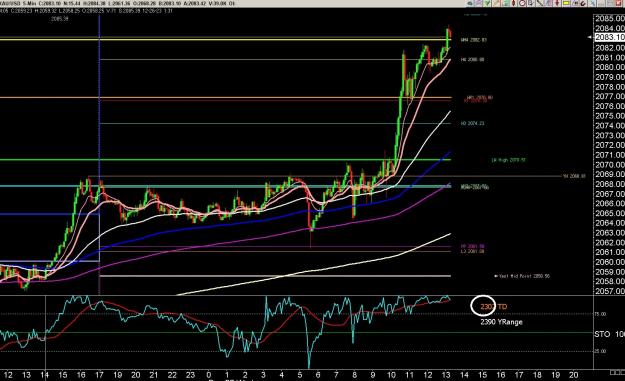Click the YRange value label

501,322
